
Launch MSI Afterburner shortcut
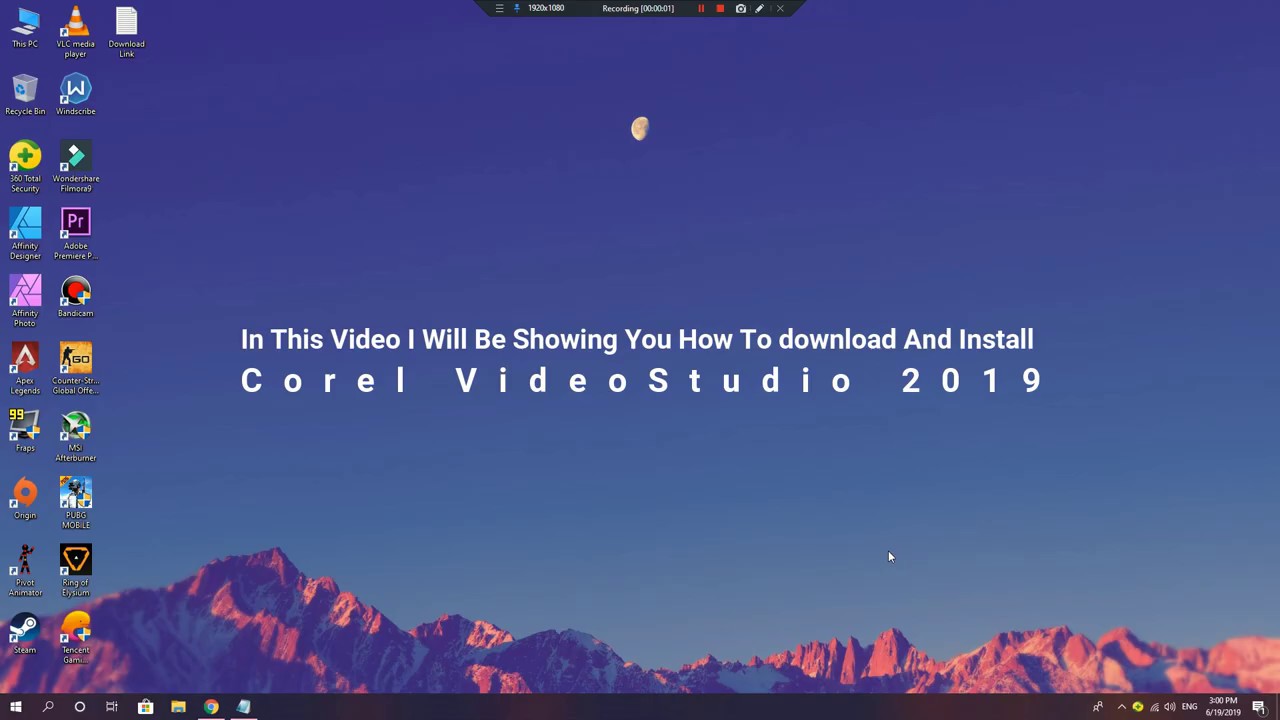click(75, 436)
